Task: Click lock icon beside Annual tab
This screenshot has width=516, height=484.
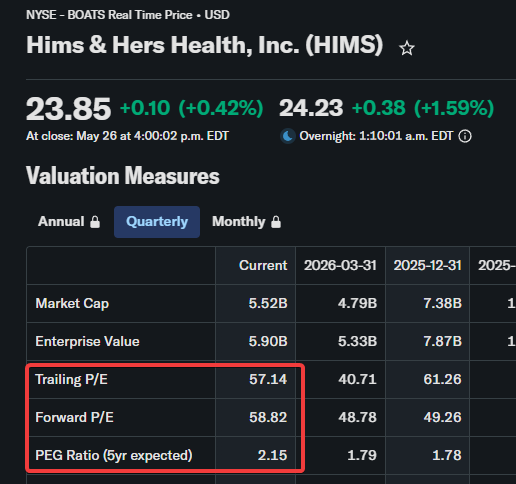Action: pyautogui.click(x=95, y=222)
